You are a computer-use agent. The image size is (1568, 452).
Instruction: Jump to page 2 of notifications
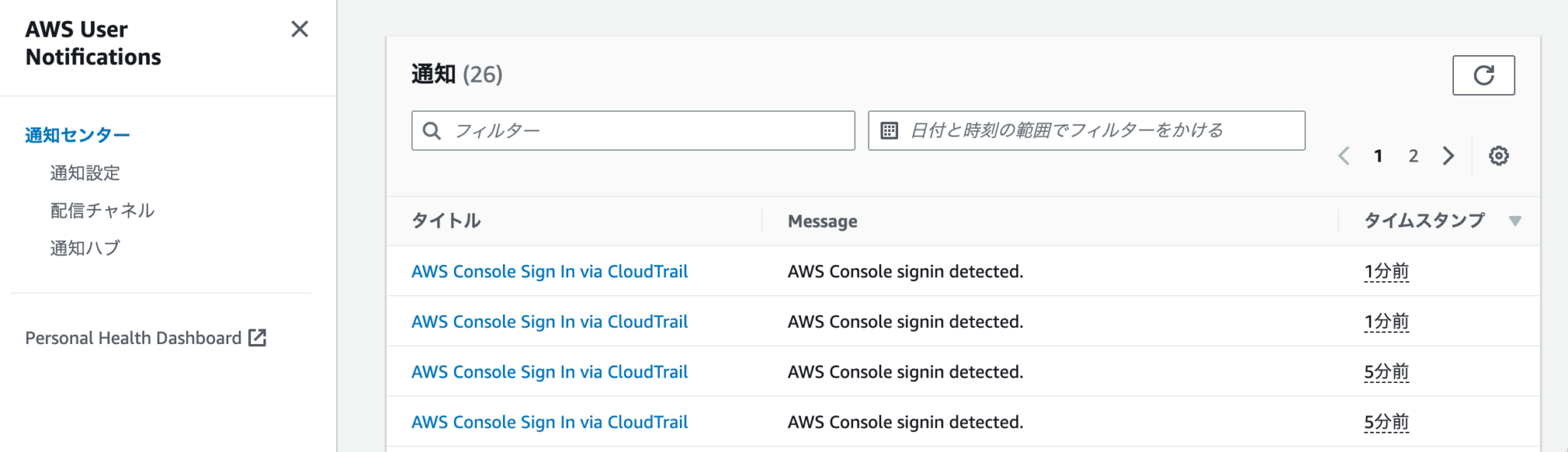point(1413,156)
